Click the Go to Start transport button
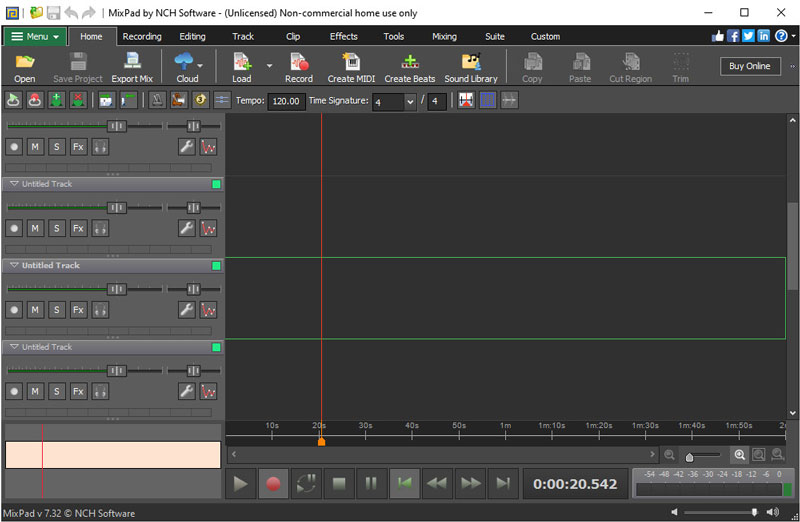Screen dimensions: 800x522 point(404,484)
